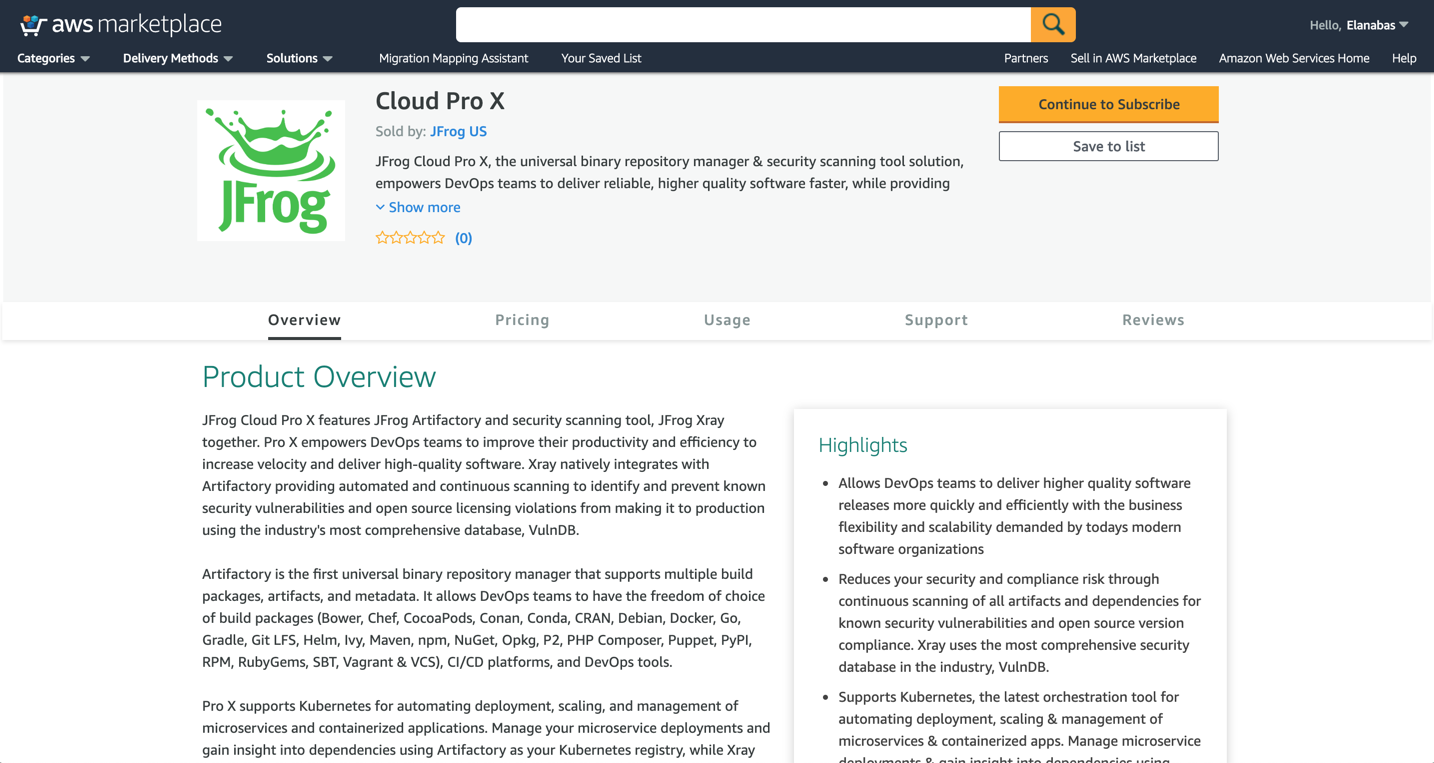Viewport: 1434px width, 763px height.
Task: Click Save to list
Action: point(1108,146)
